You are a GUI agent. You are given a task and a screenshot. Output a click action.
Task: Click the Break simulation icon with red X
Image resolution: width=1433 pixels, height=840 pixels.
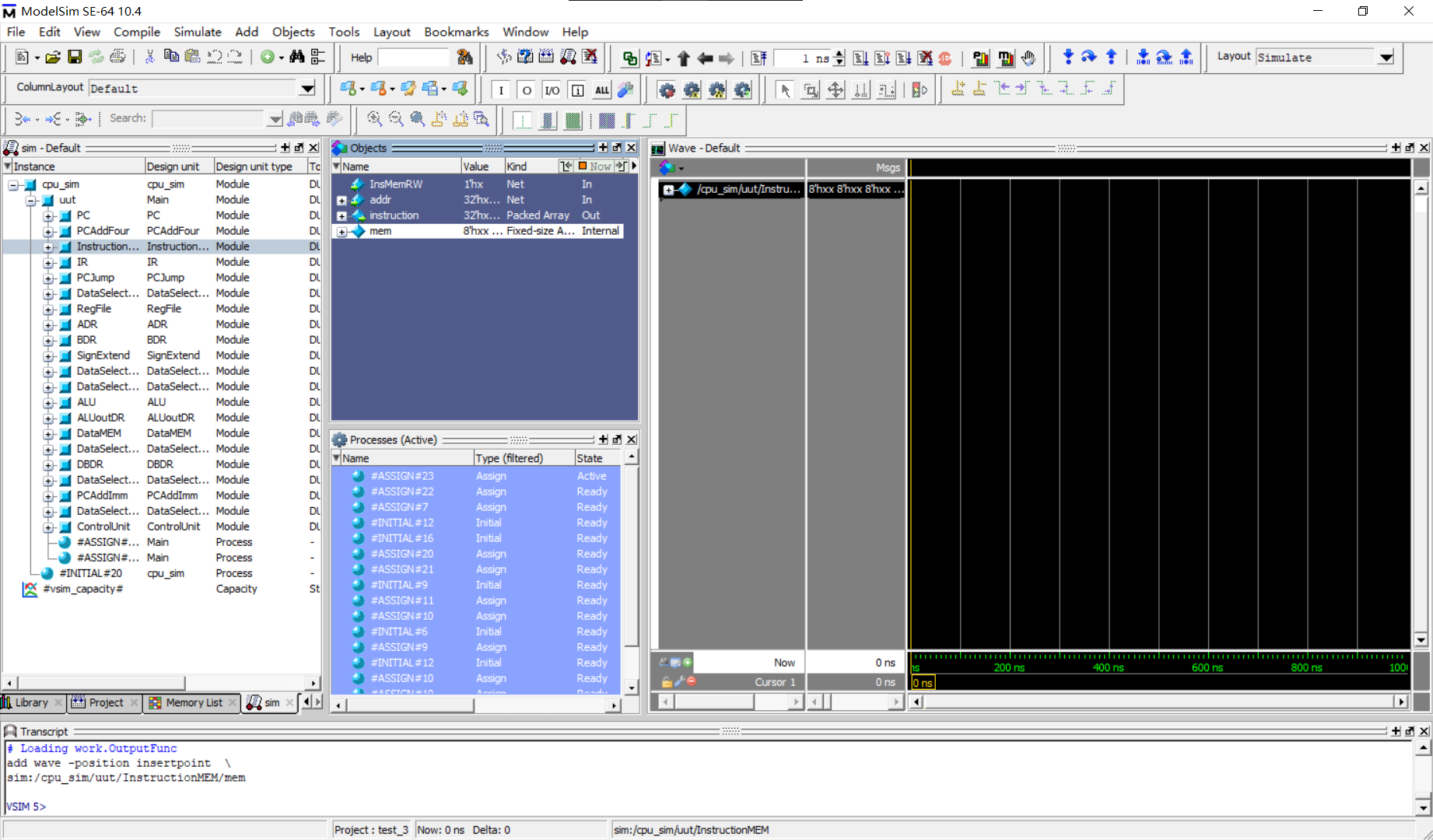point(925,58)
